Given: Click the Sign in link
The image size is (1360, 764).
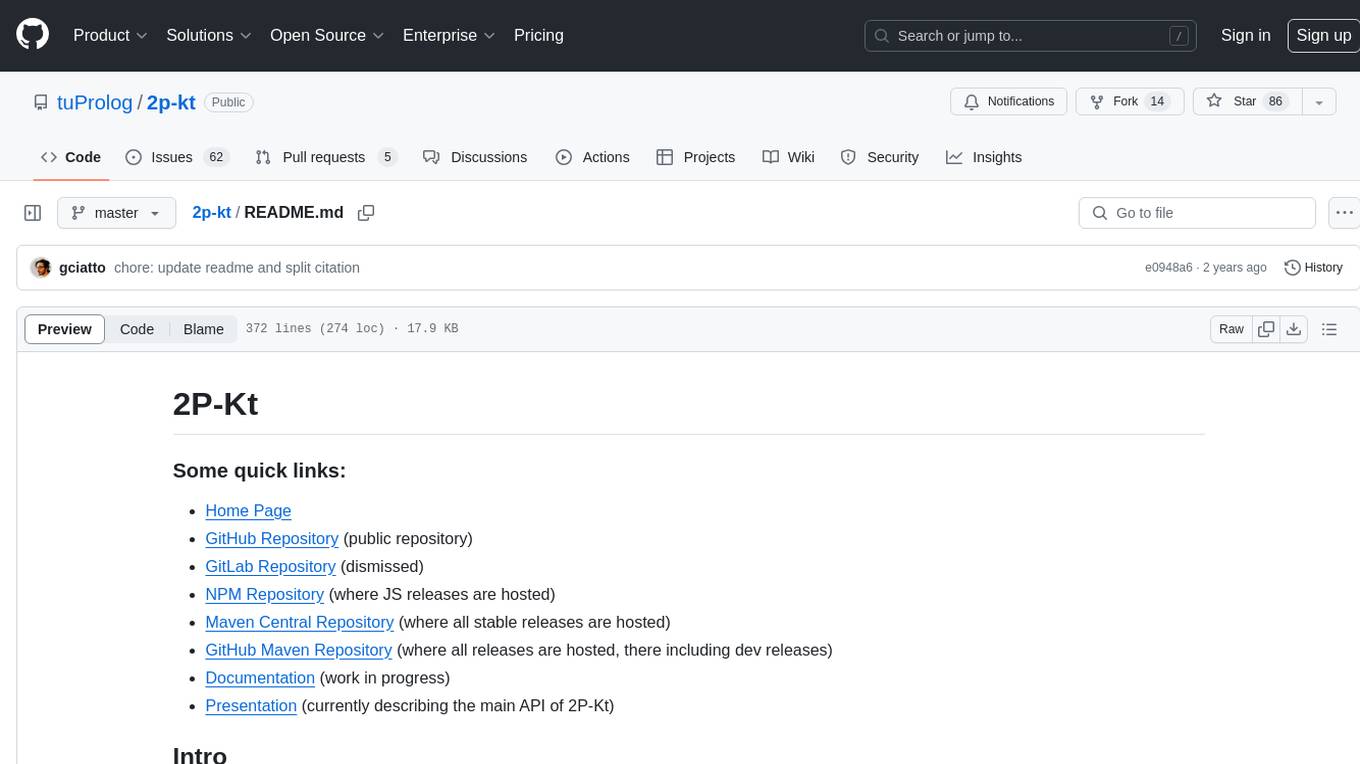Looking at the screenshot, I should (x=1245, y=35).
